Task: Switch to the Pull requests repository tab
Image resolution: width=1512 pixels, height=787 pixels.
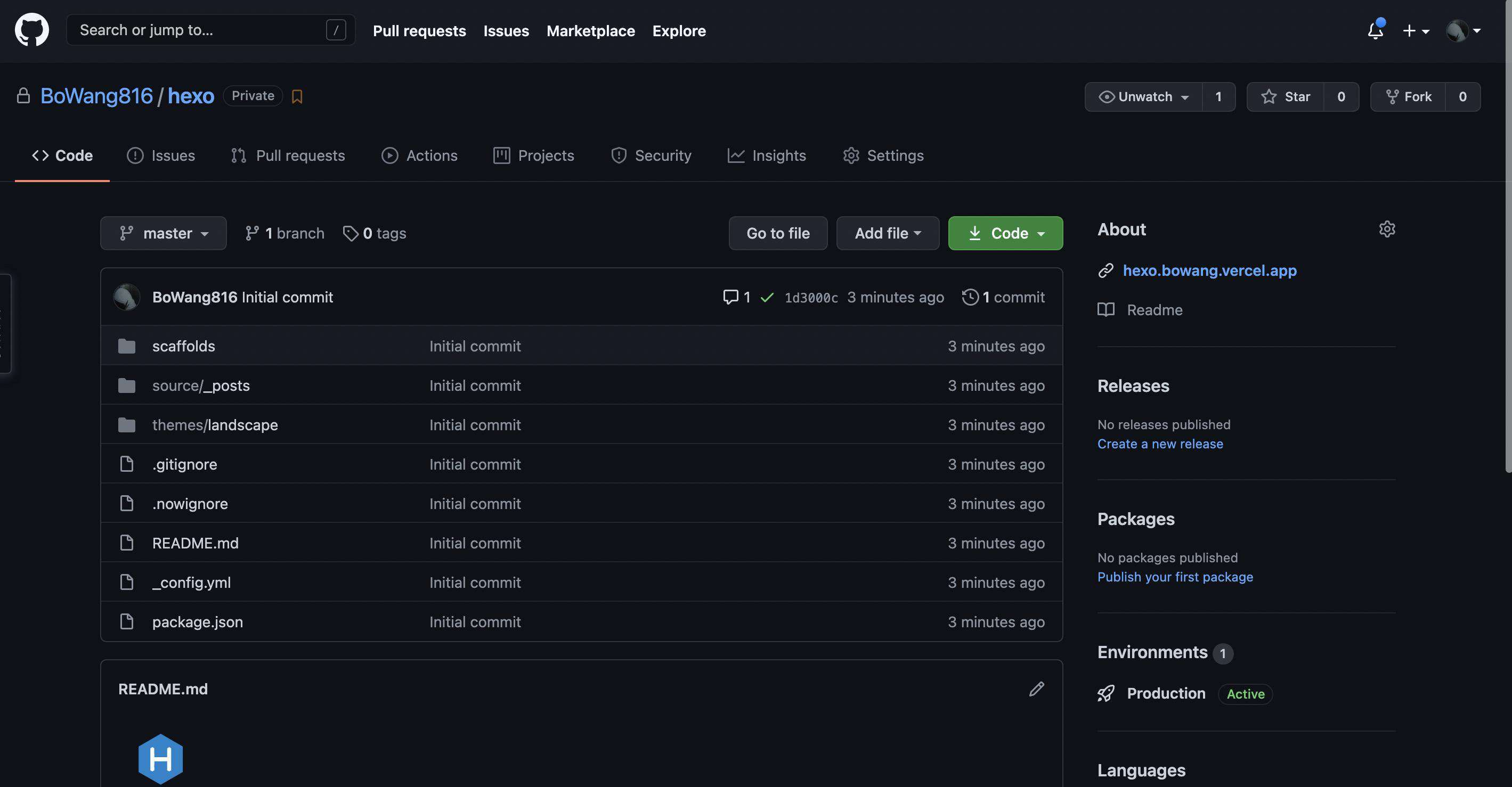Action: [288, 155]
